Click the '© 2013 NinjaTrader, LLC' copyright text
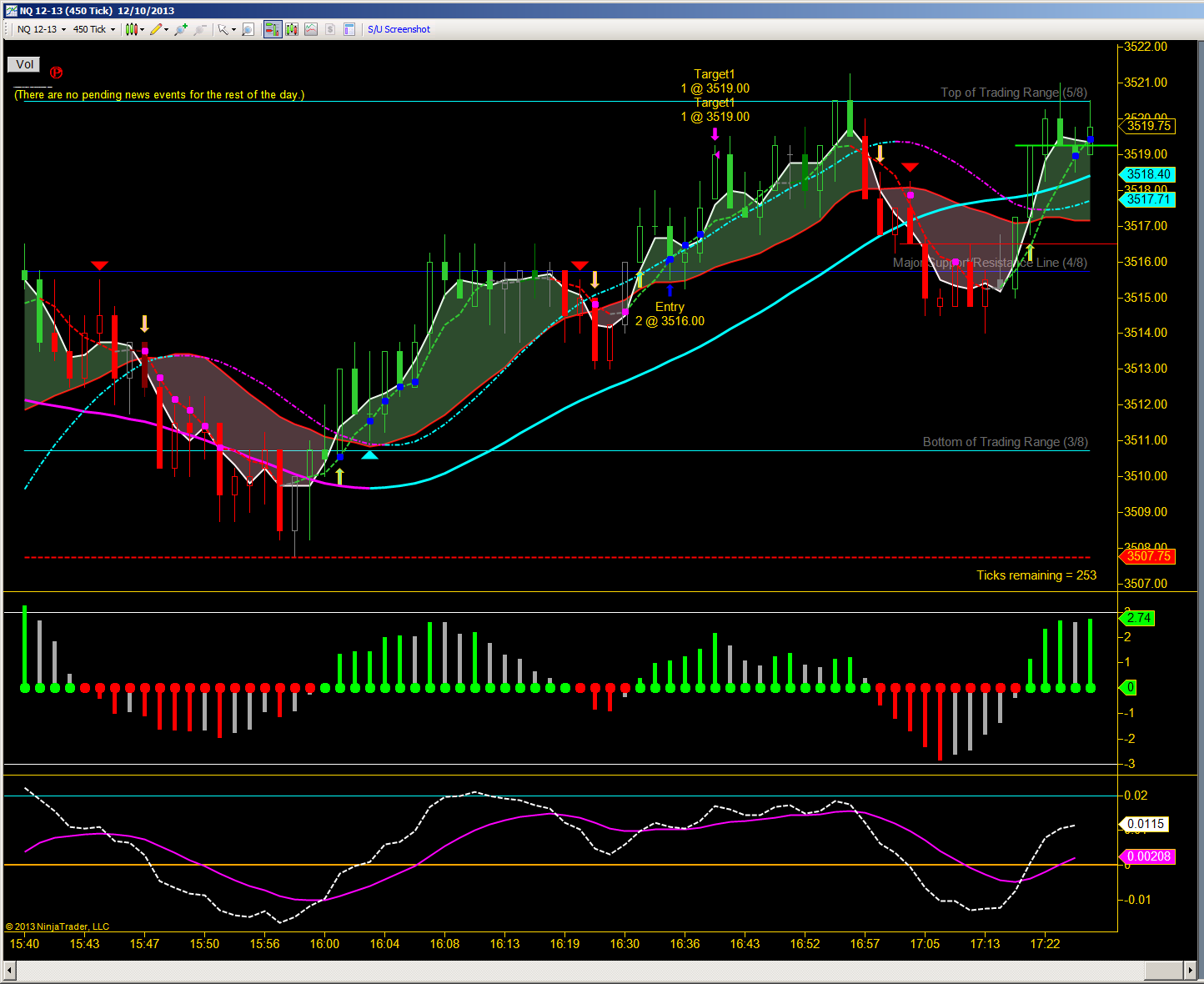 [x=58, y=926]
